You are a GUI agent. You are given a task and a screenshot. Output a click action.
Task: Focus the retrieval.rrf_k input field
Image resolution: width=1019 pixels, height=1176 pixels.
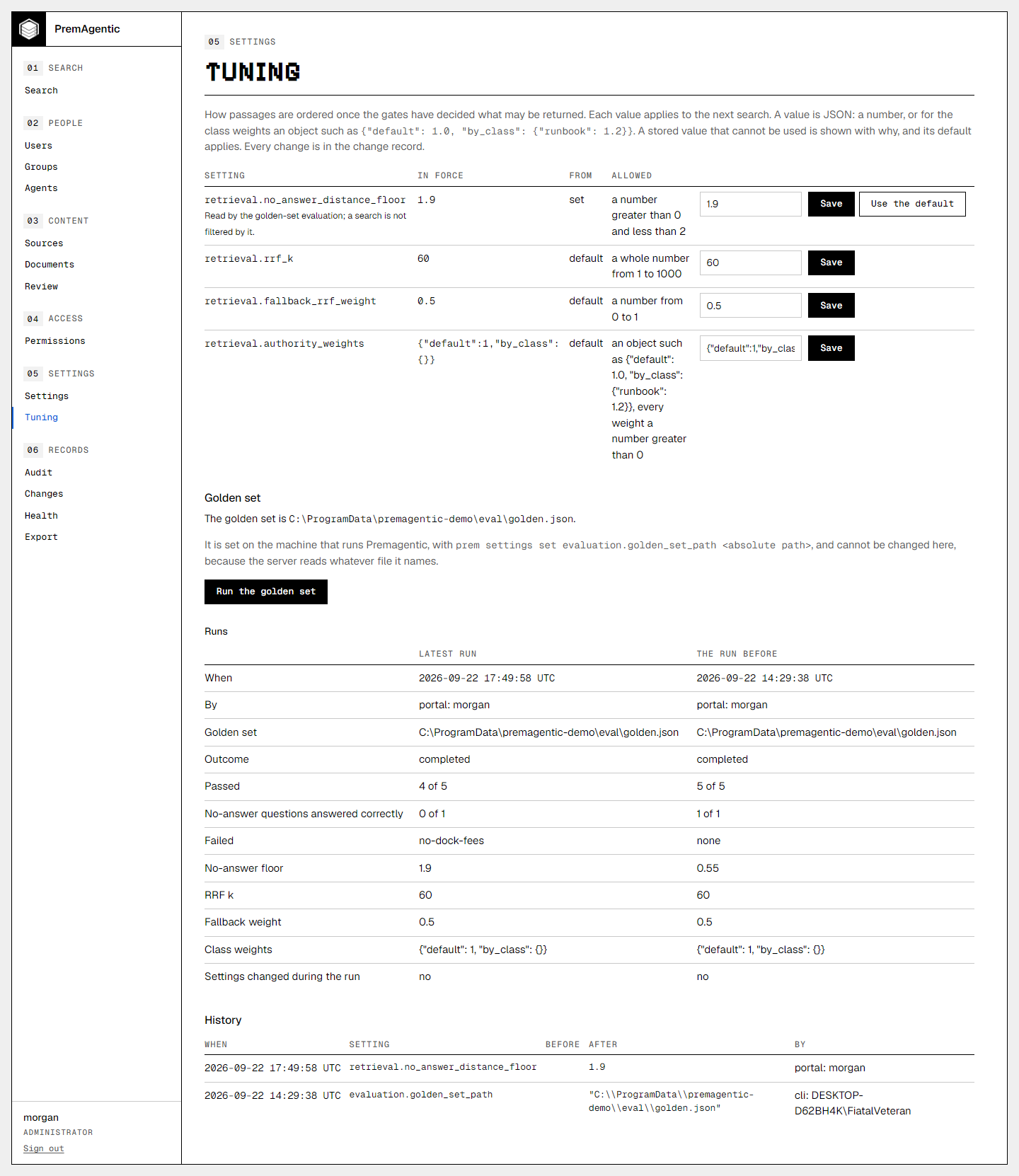[751, 263]
